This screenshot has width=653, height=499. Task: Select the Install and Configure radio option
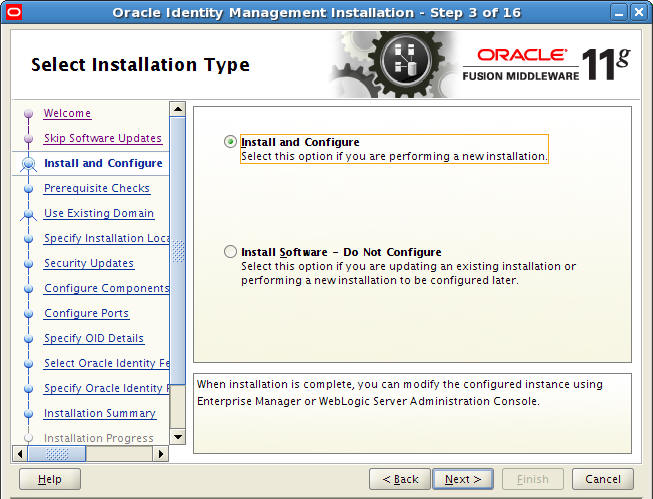[x=231, y=142]
